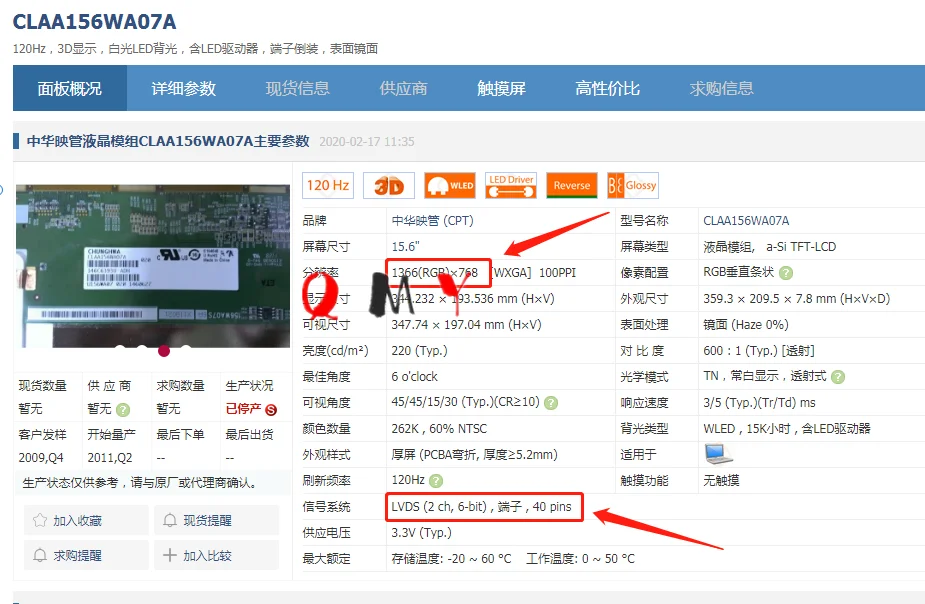Open the help icon after 45/45/15/30 viewing angle
This screenshot has width=925, height=604.
(x=551, y=403)
